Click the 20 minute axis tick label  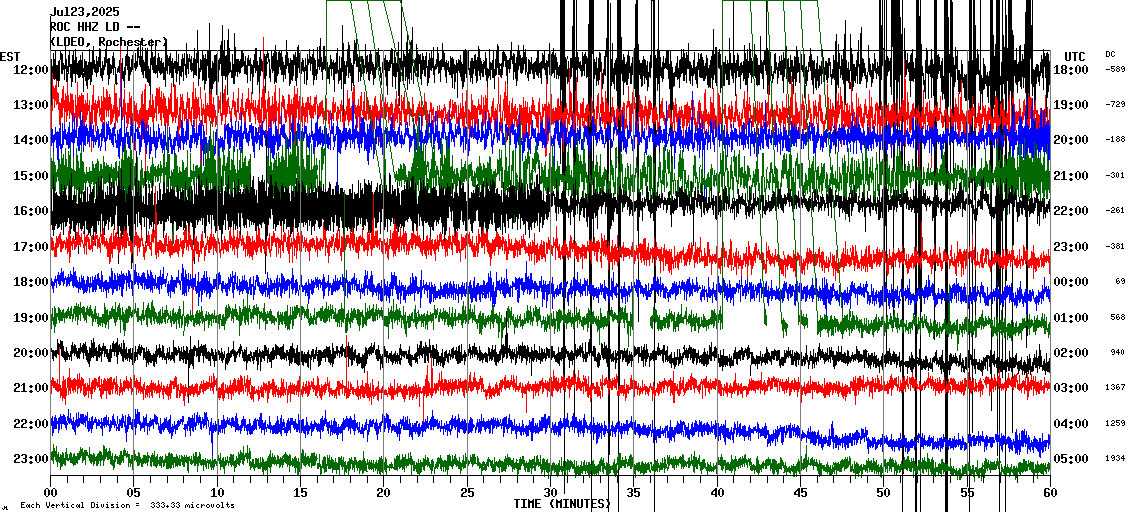[383, 493]
